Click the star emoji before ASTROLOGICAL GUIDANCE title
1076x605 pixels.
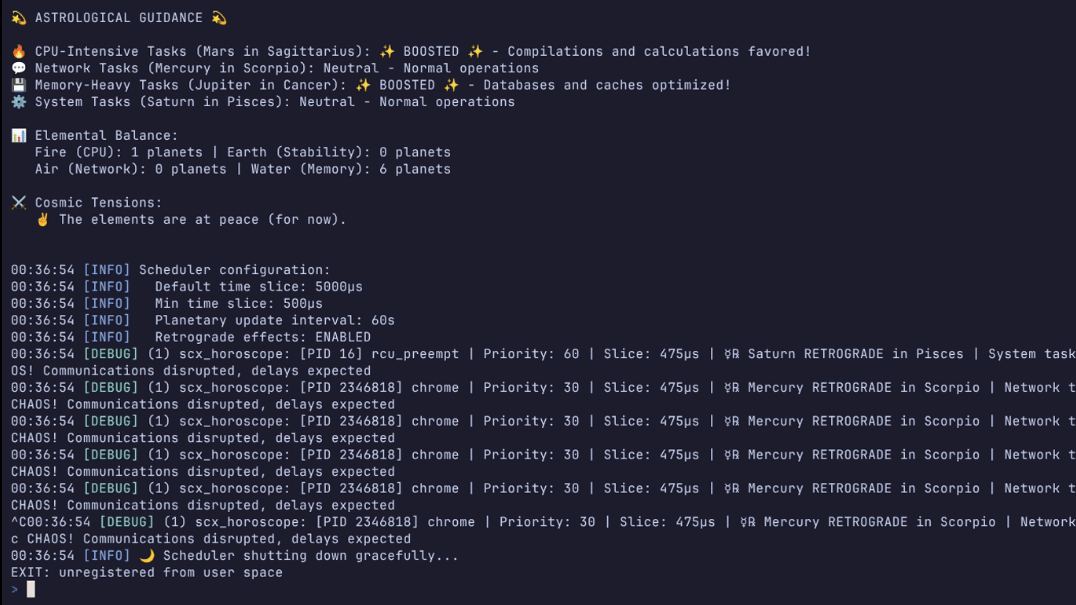point(19,18)
